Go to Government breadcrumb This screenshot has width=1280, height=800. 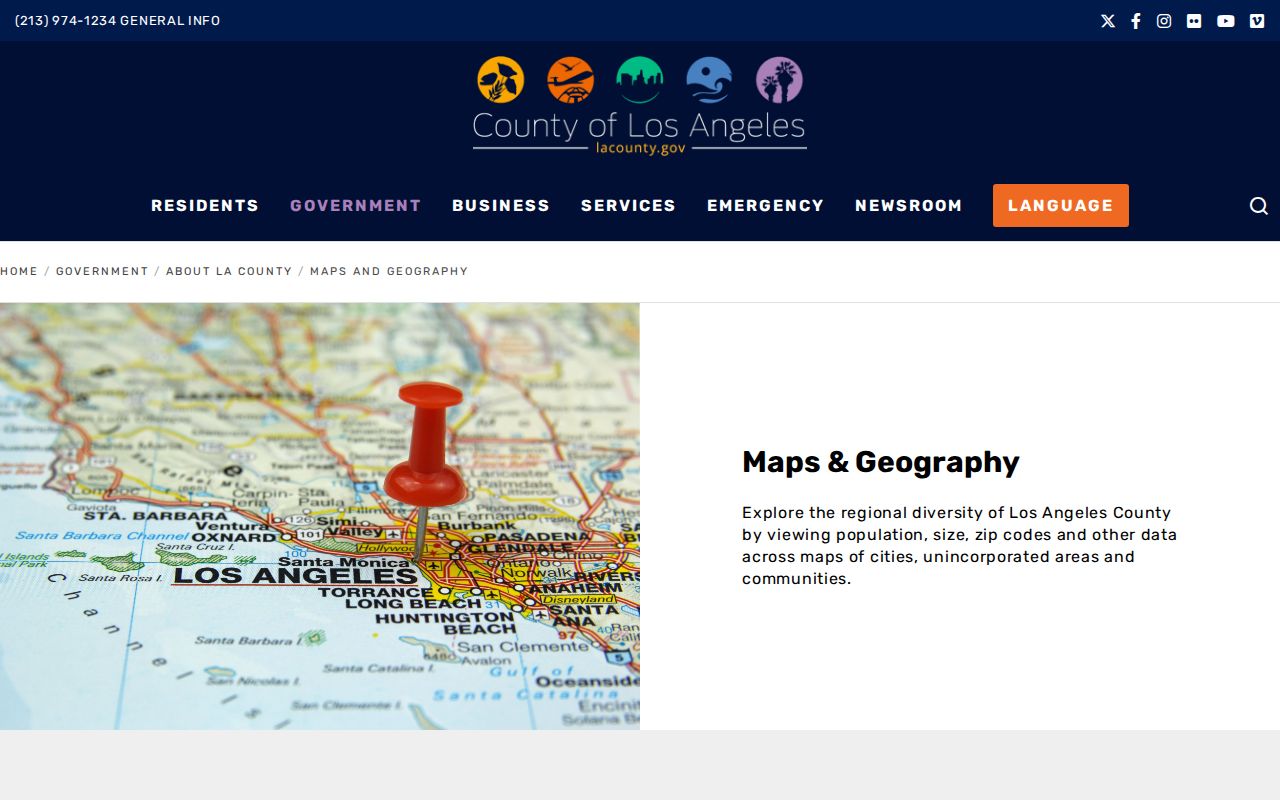(102, 271)
